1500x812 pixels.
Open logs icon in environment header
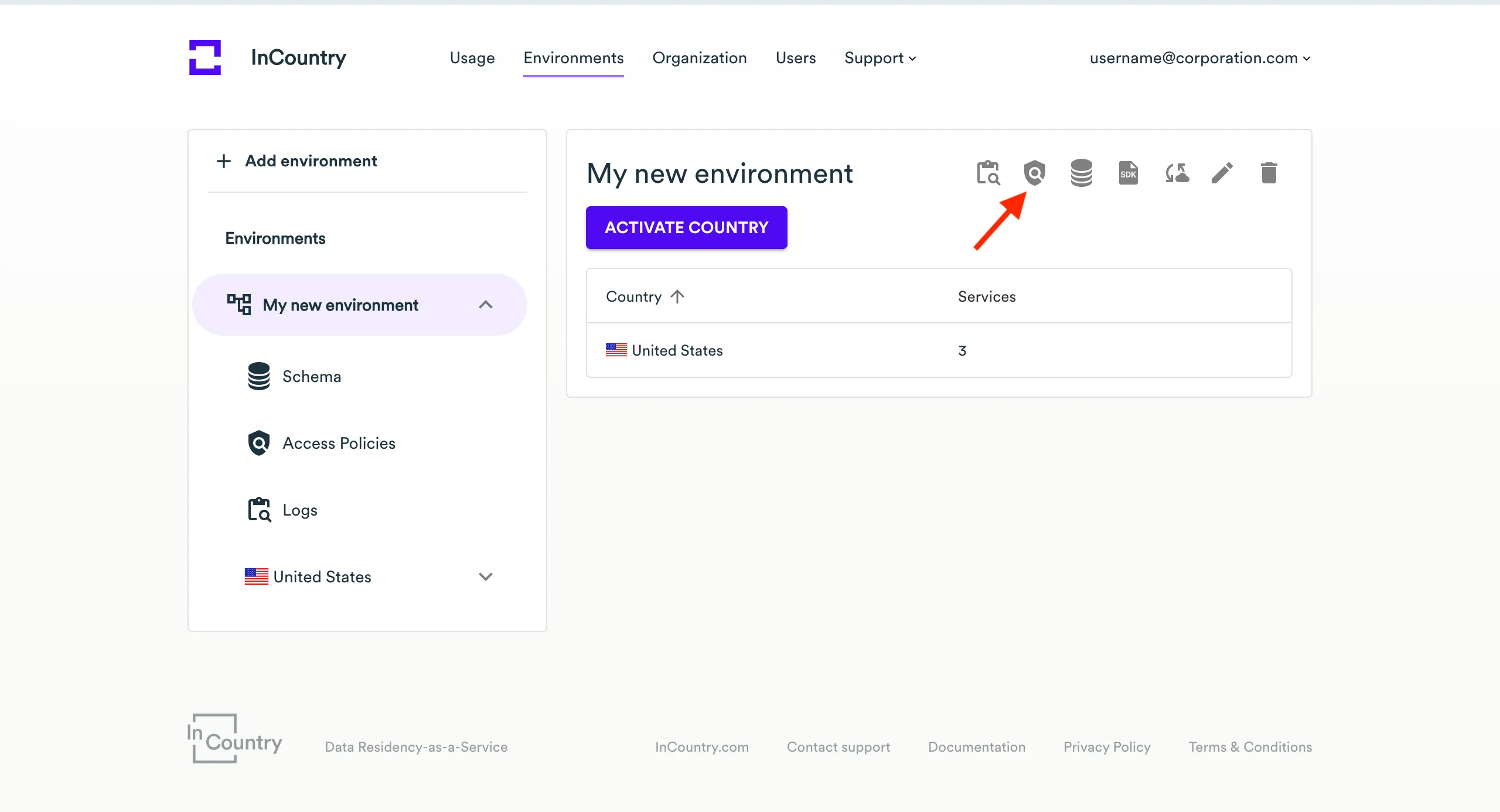tap(988, 173)
